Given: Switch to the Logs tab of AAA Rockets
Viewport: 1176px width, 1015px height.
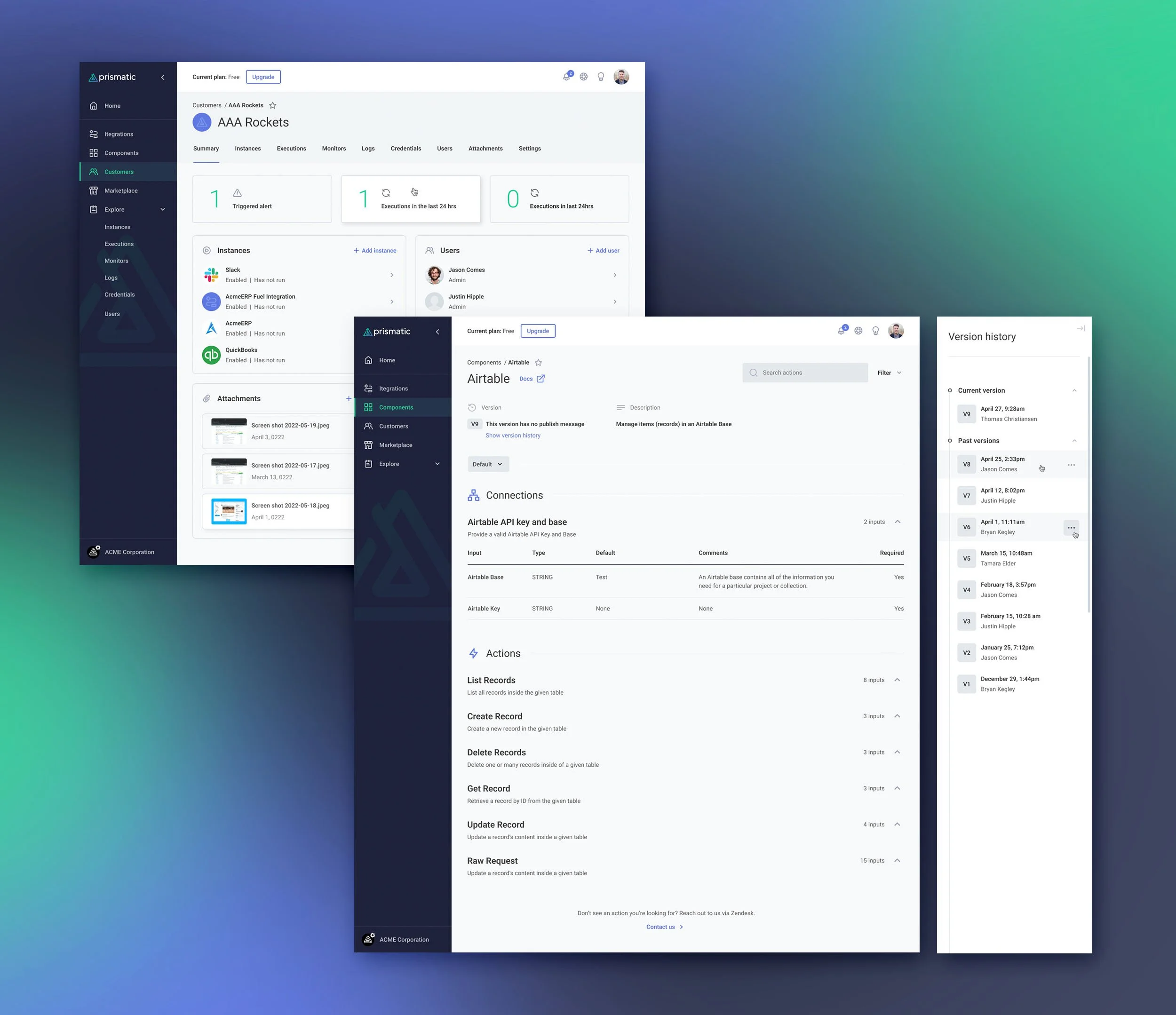Looking at the screenshot, I should pos(368,148).
